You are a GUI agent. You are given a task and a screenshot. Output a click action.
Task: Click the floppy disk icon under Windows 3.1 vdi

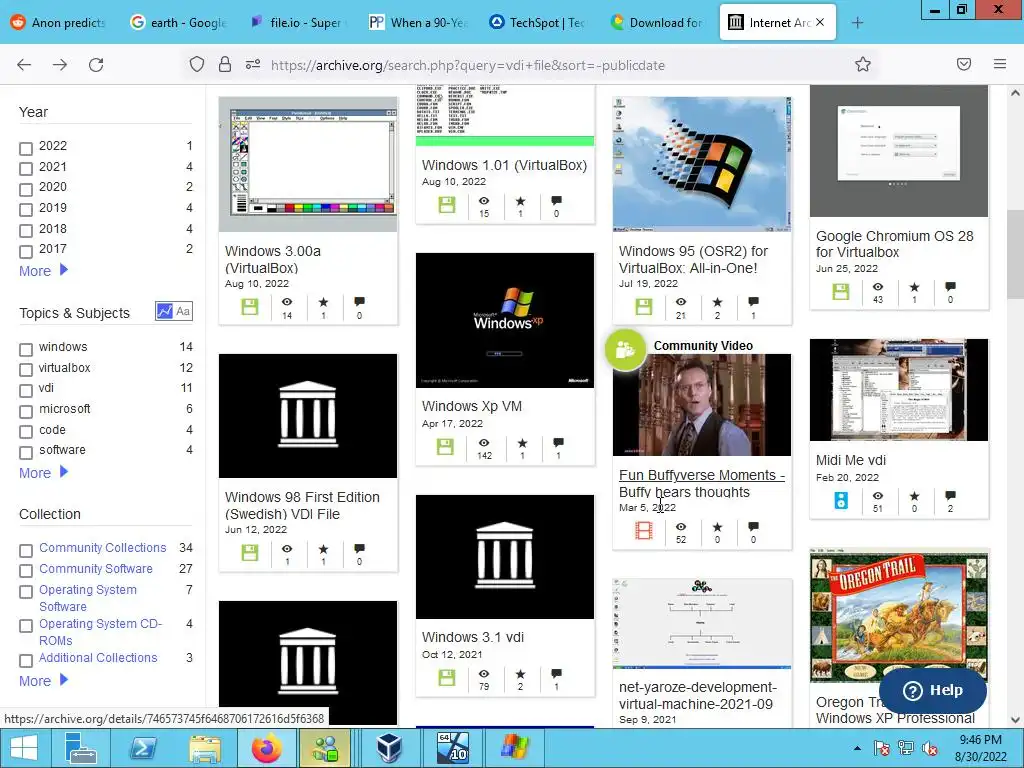coord(447,677)
